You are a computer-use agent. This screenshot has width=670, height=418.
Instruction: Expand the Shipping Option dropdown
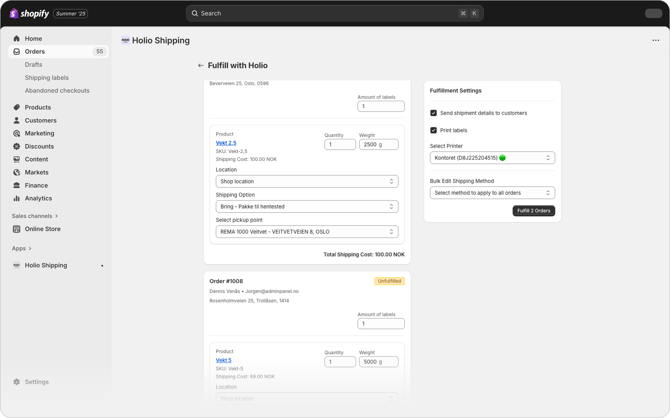pyautogui.click(x=306, y=207)
